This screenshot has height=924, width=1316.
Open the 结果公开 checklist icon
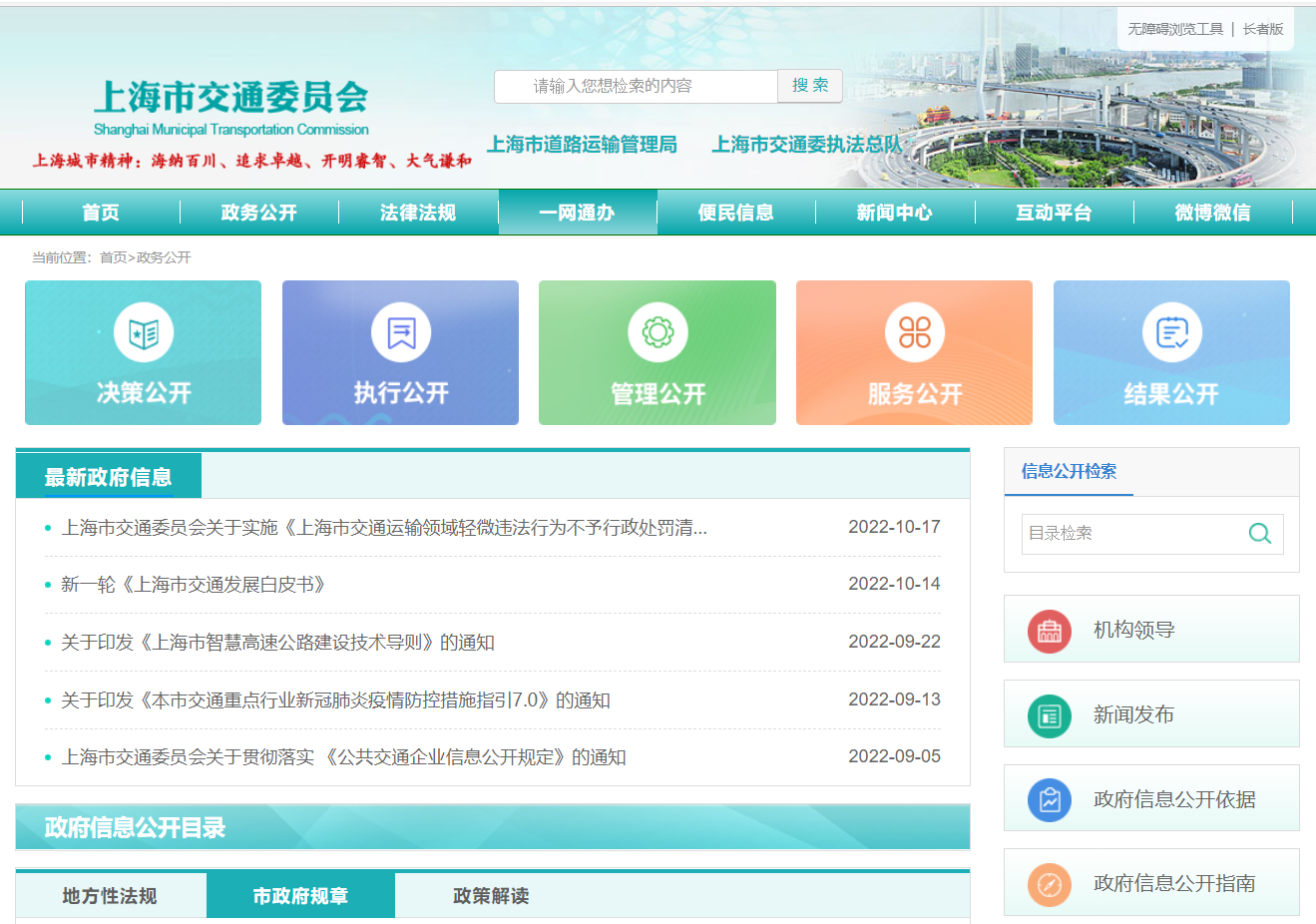[x=1171, y=332]
